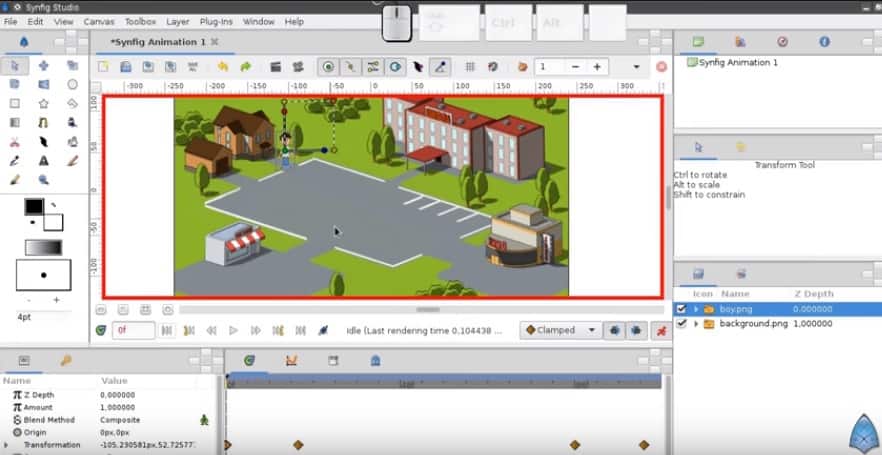Click the New document toolbar icon

point(104,66)
